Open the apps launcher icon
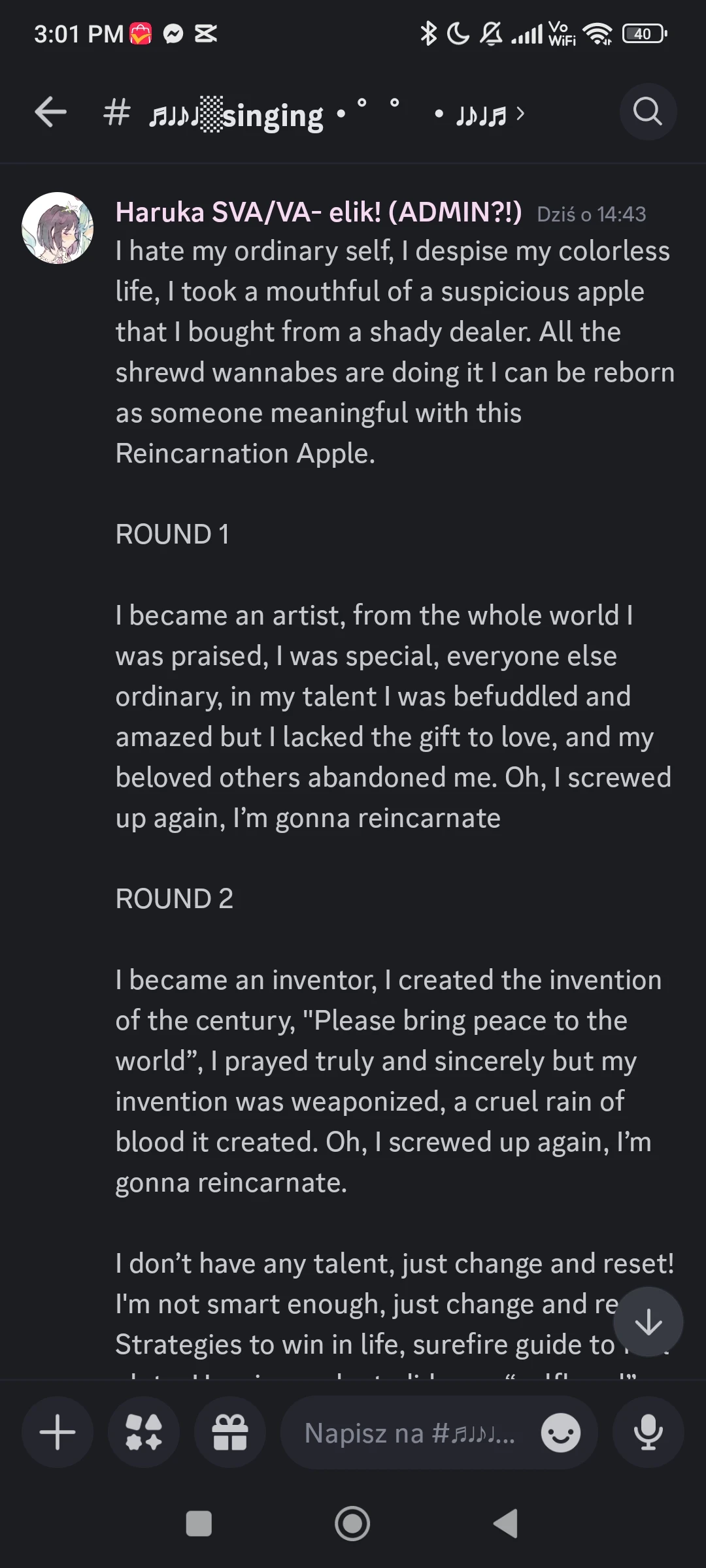The width and height of the screenshot is (706, 1568). [144, 1433]
